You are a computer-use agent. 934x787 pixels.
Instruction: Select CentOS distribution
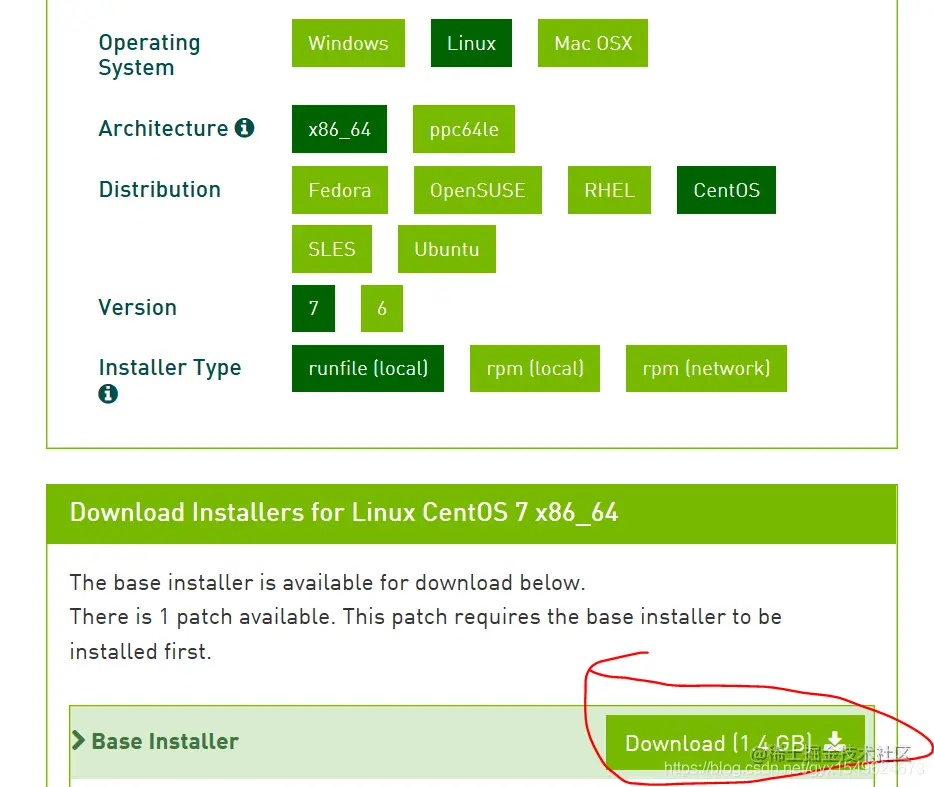tap(726, 190)
